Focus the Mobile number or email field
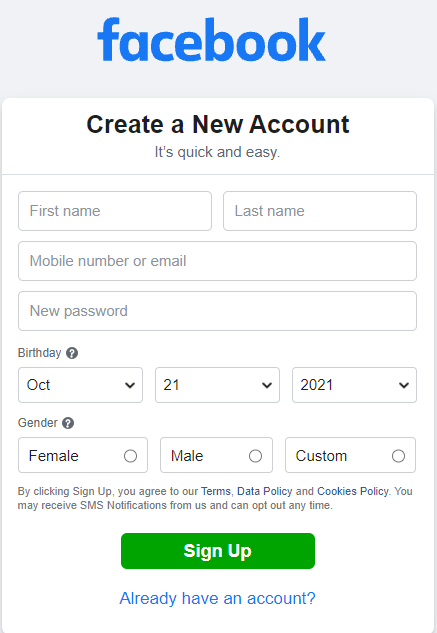The image size is (437, 633). [x=217, y=261]
